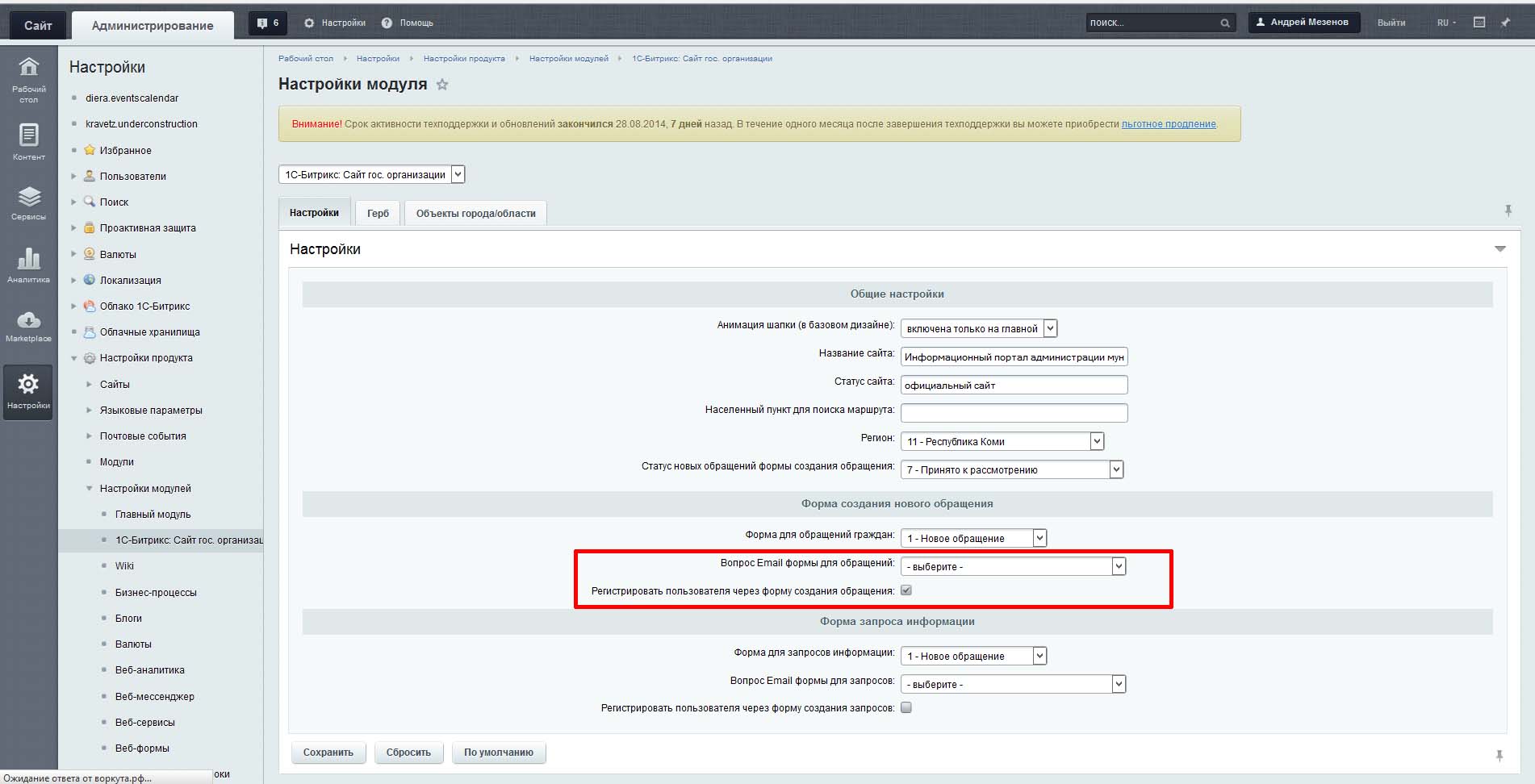Follow the льготное продление link
Viewport: 1535px width, 784px height.
click(x=1168, y=124)
